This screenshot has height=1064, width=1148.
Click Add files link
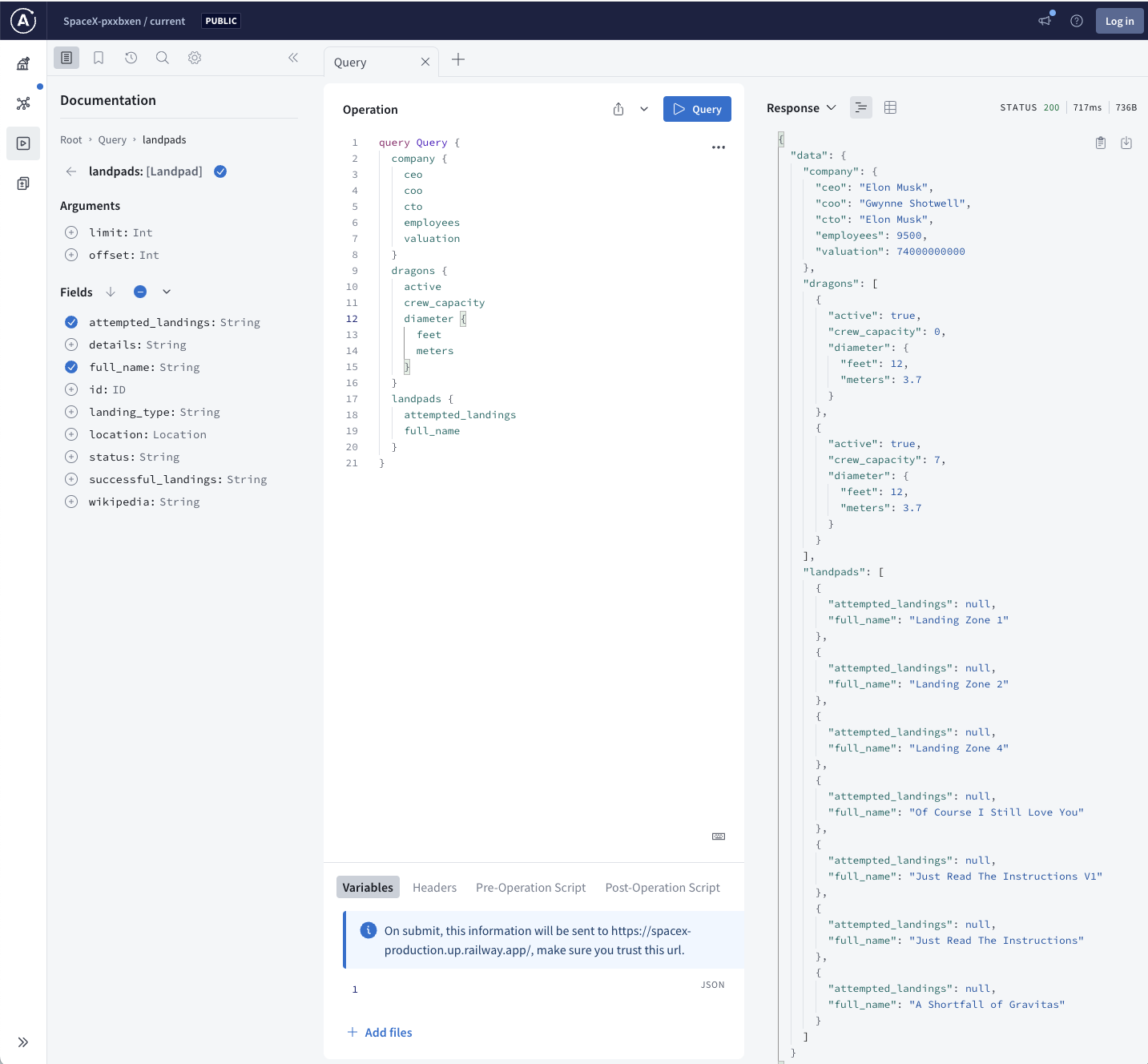tap(380, 1032)
